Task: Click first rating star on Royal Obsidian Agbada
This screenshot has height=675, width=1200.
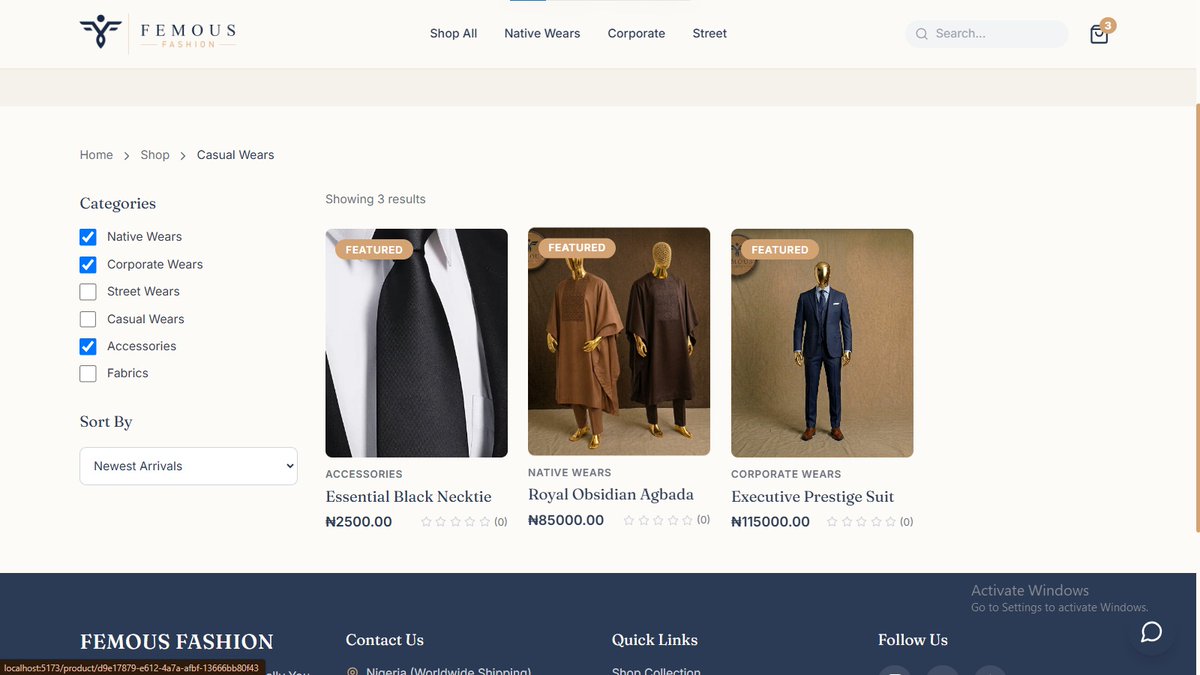Action: point(629,520)
